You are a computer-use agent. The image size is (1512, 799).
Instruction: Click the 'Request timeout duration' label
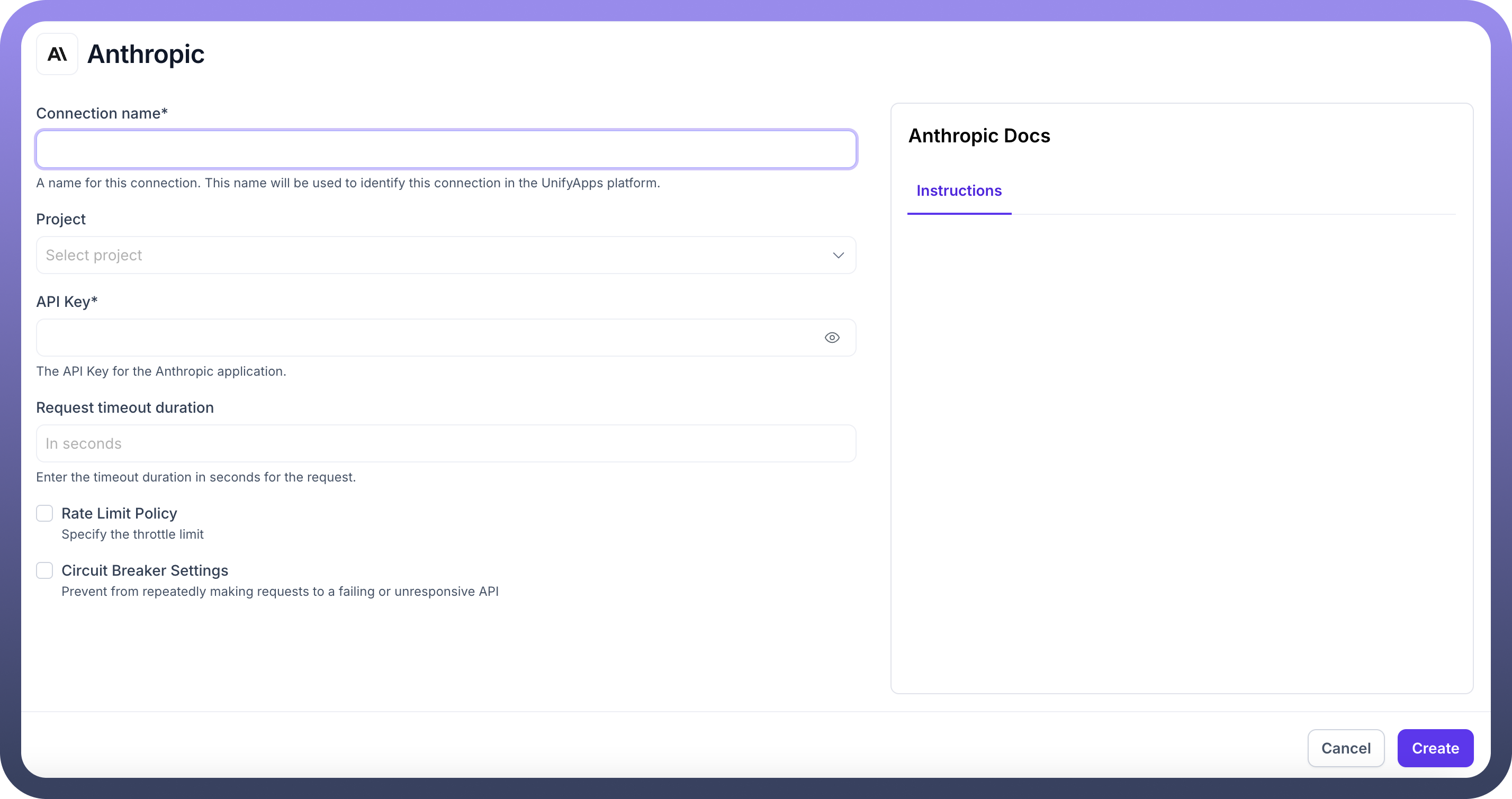pos(124,408)
